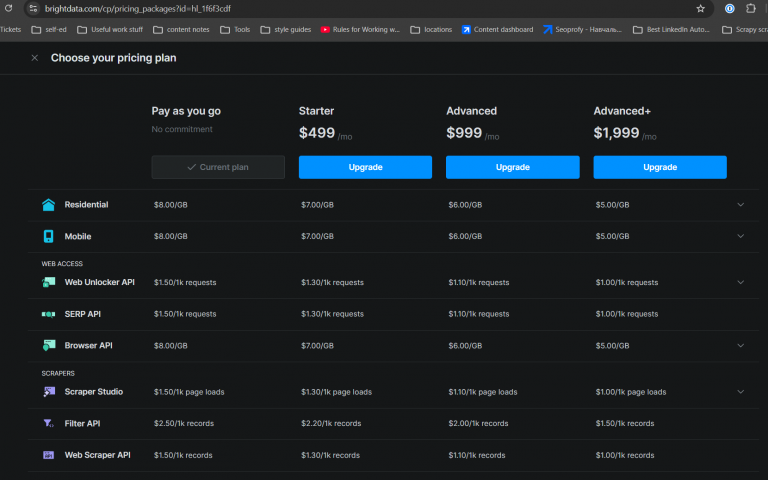Click the Web Unlocker API icon

coord(48,282)
